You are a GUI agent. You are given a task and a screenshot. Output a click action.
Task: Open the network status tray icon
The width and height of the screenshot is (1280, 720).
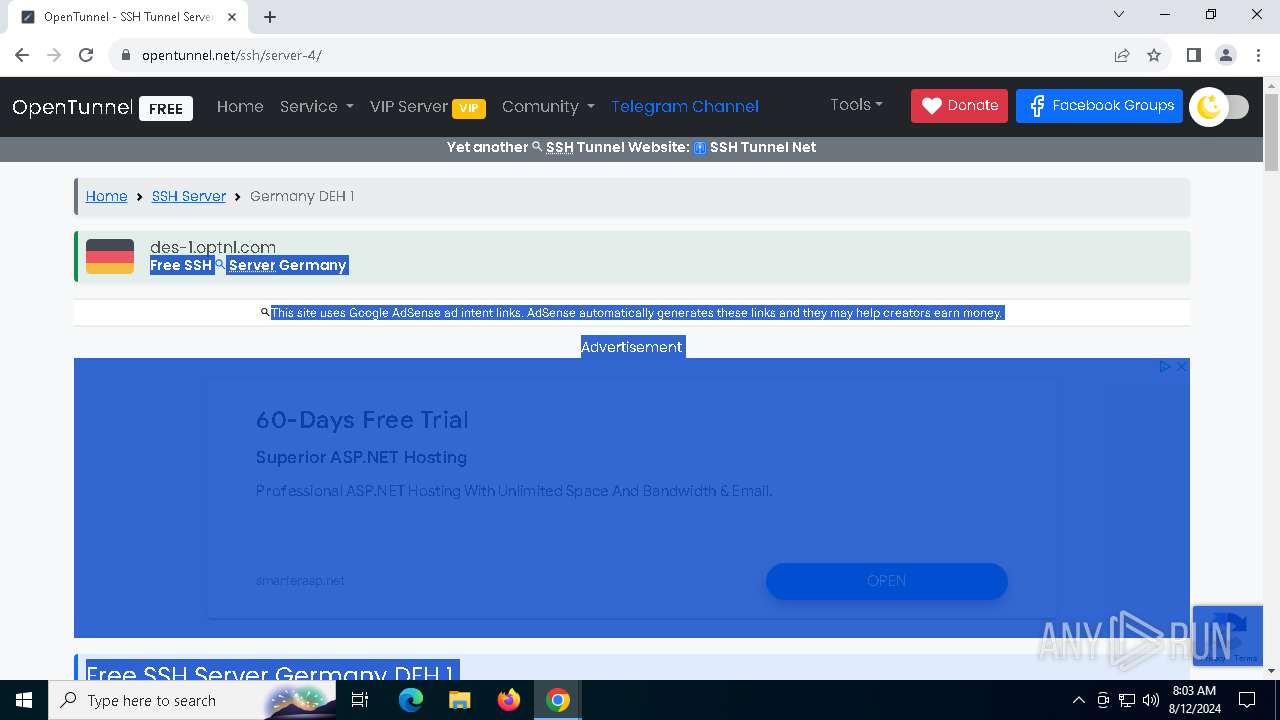(1127, 700)
